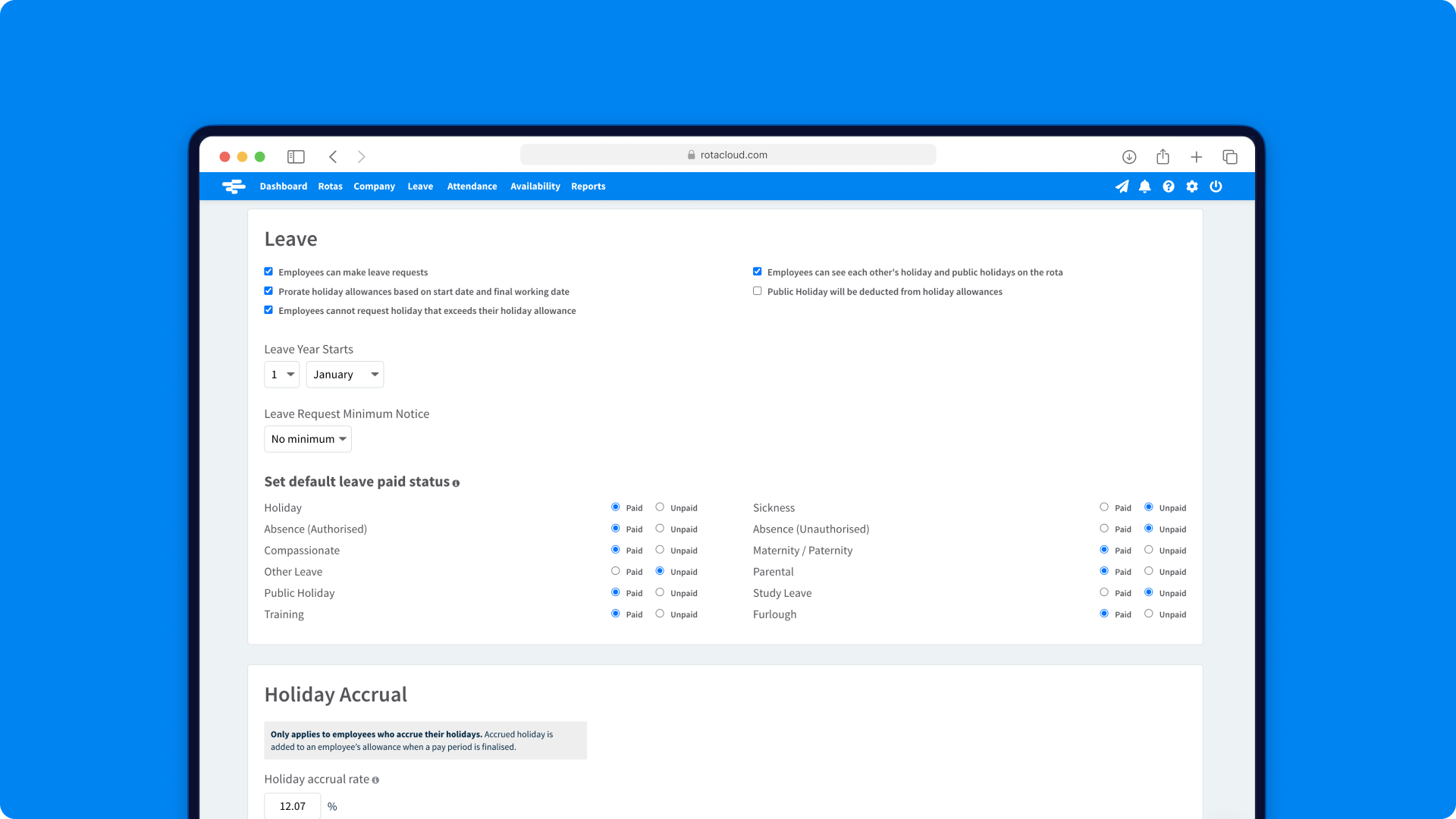Open the send message paper plane icon
The image size is (1456, 819).
[x=1122, y=186]
